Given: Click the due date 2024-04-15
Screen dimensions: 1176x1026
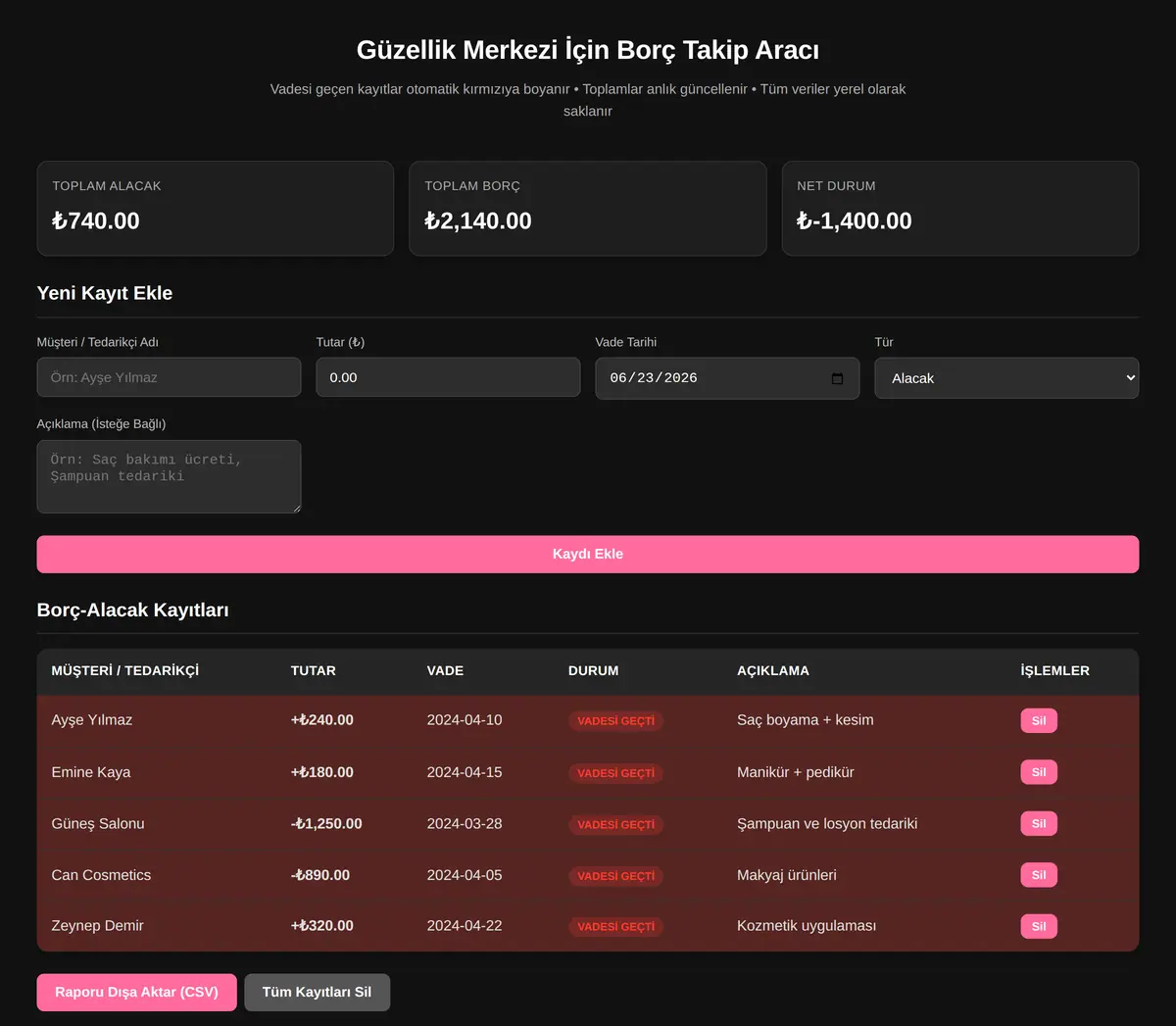Looking at the screenshot, I should (465, 772).
